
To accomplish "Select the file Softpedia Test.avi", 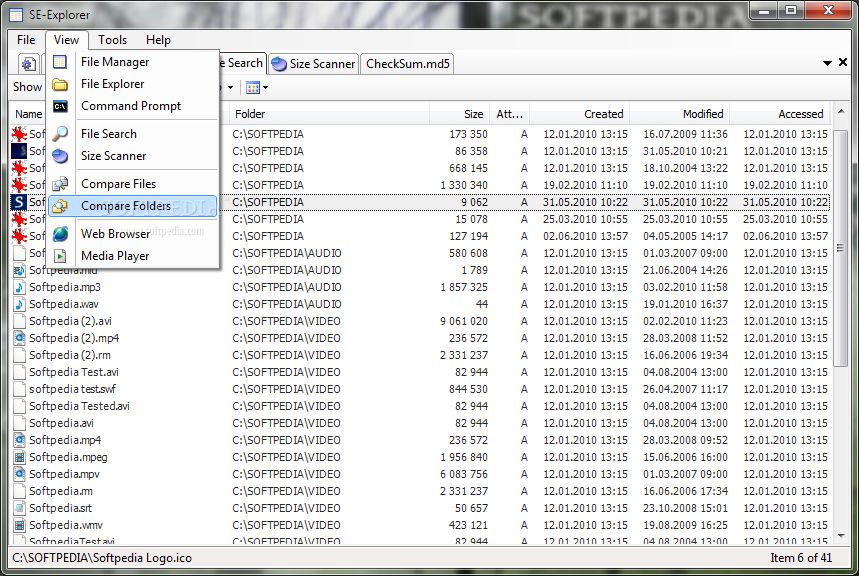I will click(73, 372).
